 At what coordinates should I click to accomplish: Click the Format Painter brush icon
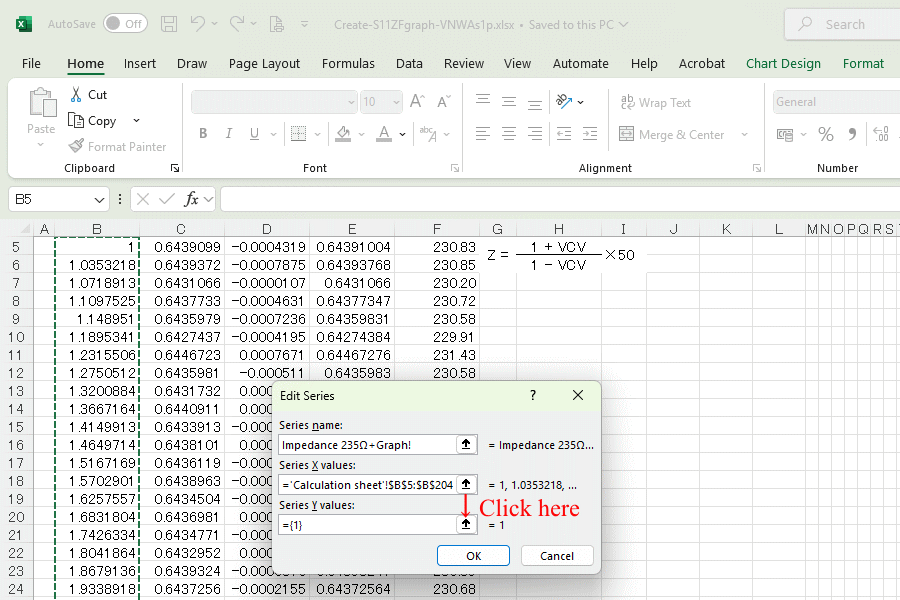[x=76, y=146]
